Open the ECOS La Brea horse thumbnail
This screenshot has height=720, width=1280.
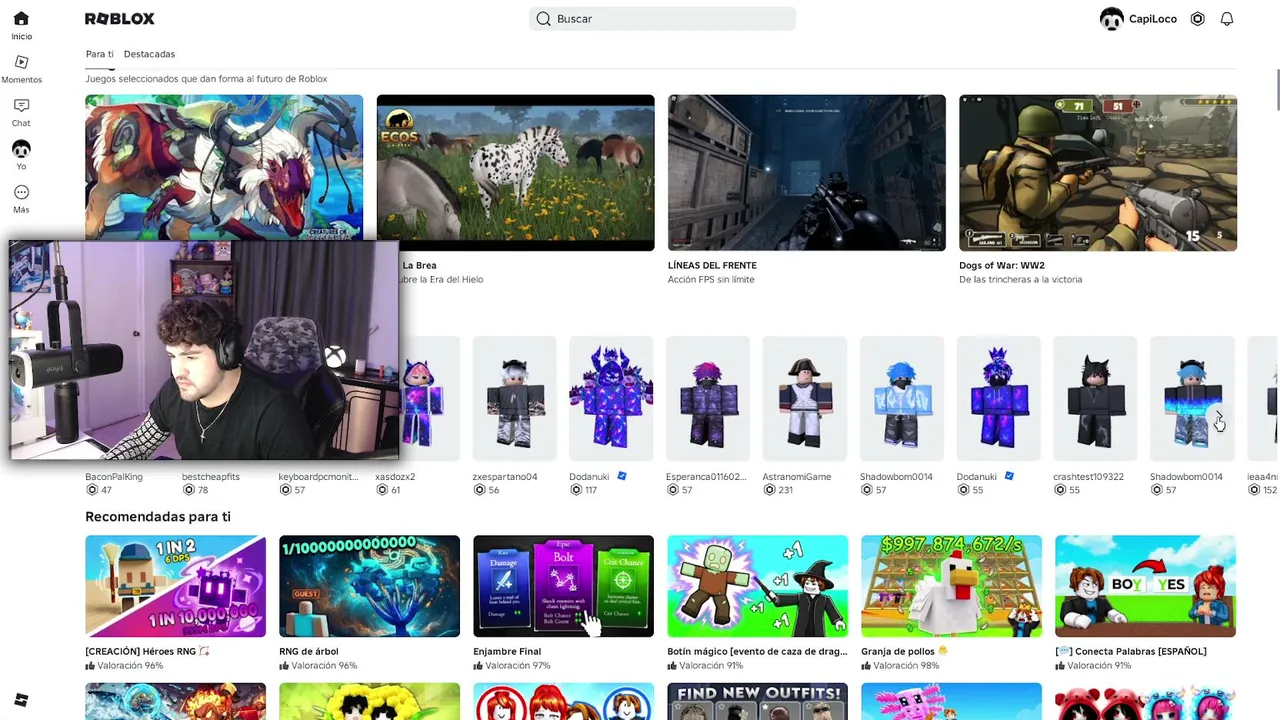(516, 173)
